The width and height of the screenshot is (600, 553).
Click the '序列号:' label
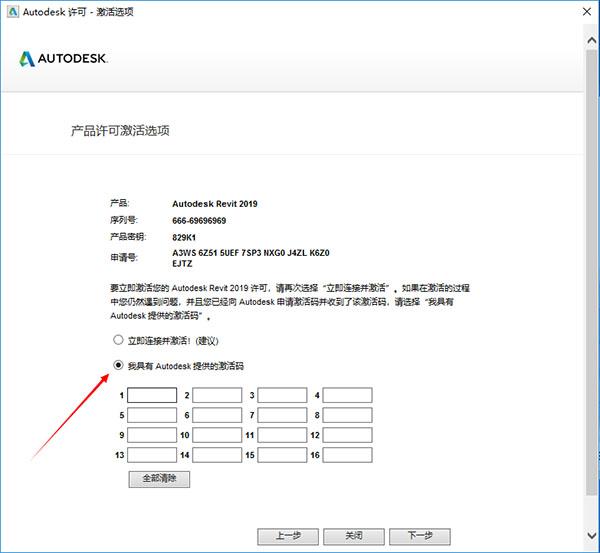(124, 220)
